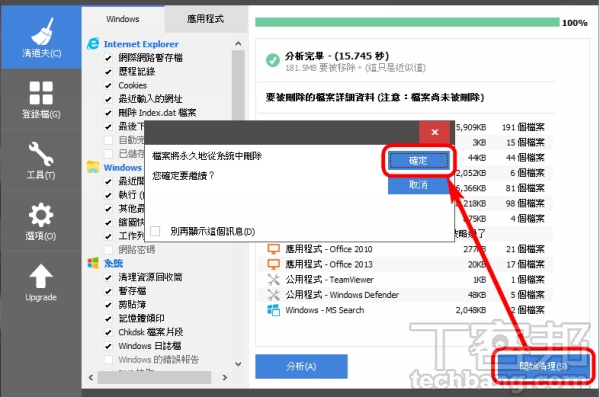Toggle 剪貼簿 checkbox
The width and height of the screenshot is (600, 397).
[x=108, y=305]
